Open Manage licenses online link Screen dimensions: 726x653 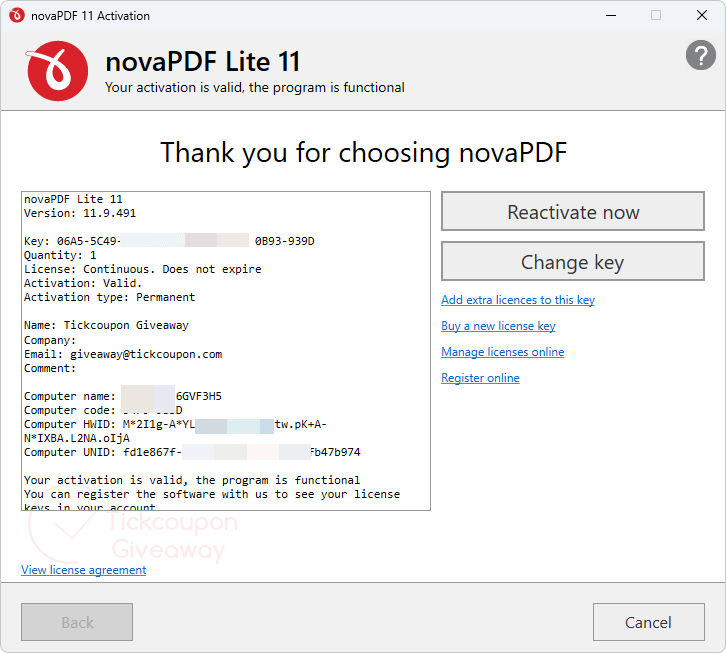pyautogui.click(x=502, y=352)
